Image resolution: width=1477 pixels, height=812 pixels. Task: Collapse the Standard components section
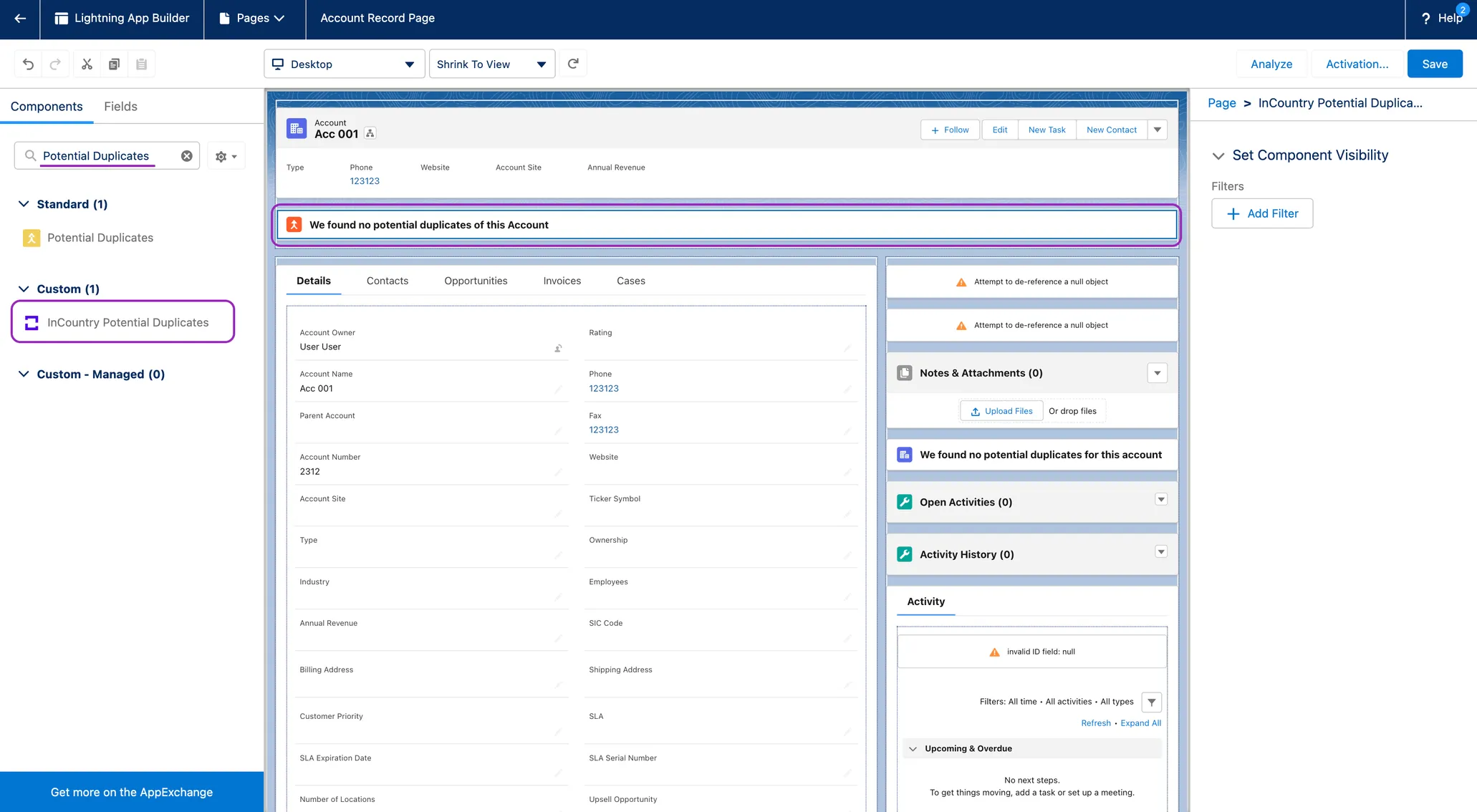(x=24, y=204)
